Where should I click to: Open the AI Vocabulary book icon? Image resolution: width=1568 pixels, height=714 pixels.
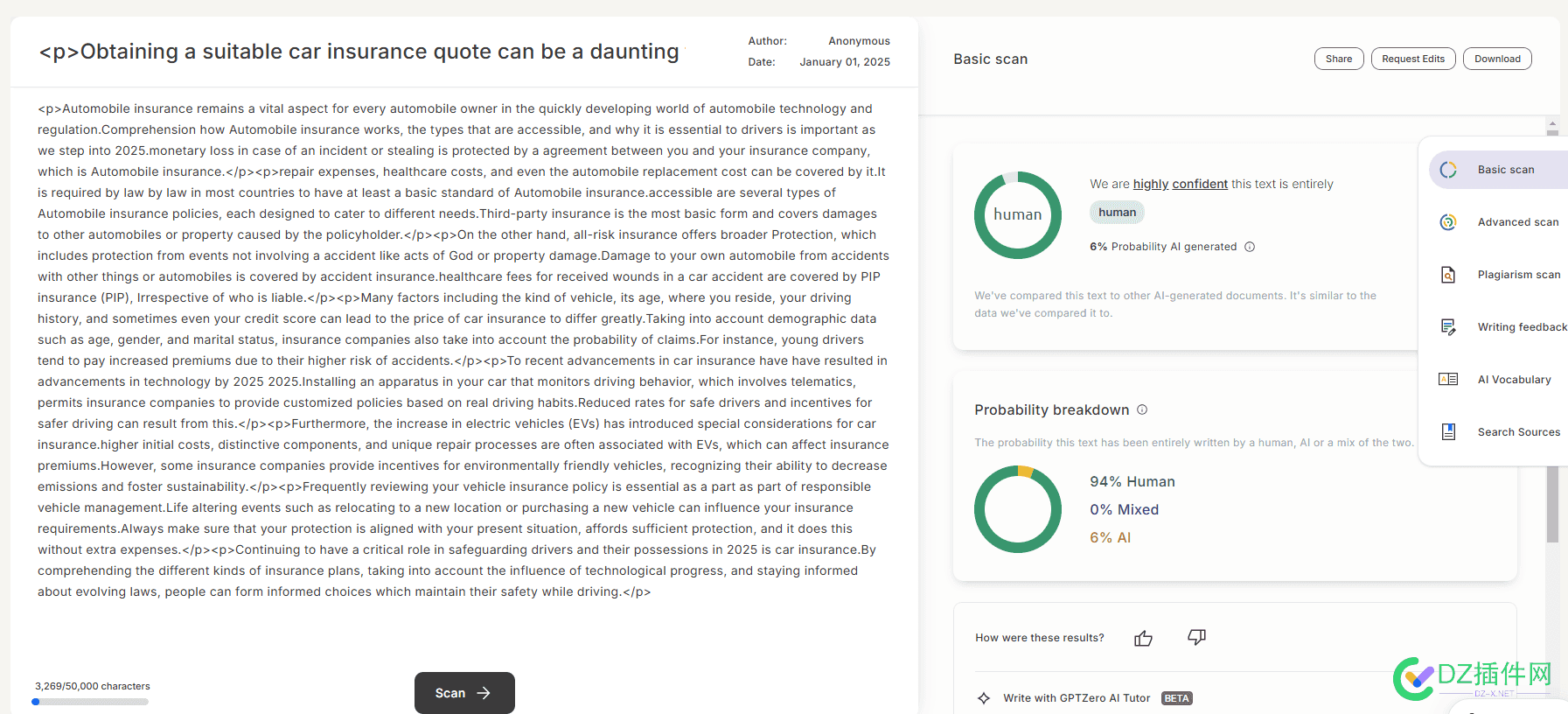pyautogui.click(x=1448, y=379)
